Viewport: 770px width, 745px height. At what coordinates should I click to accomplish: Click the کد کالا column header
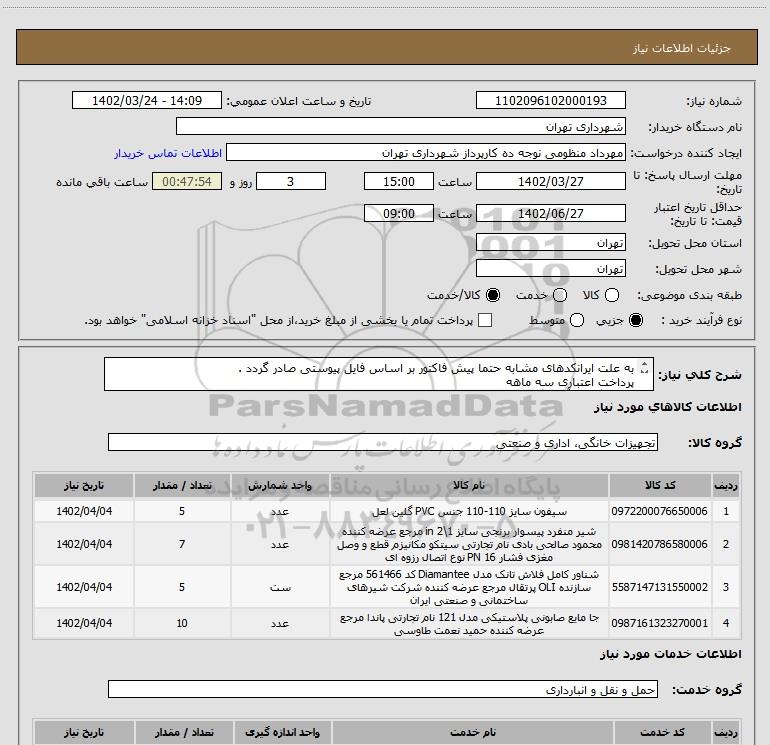pyautogui.click(x=660, y=485)
